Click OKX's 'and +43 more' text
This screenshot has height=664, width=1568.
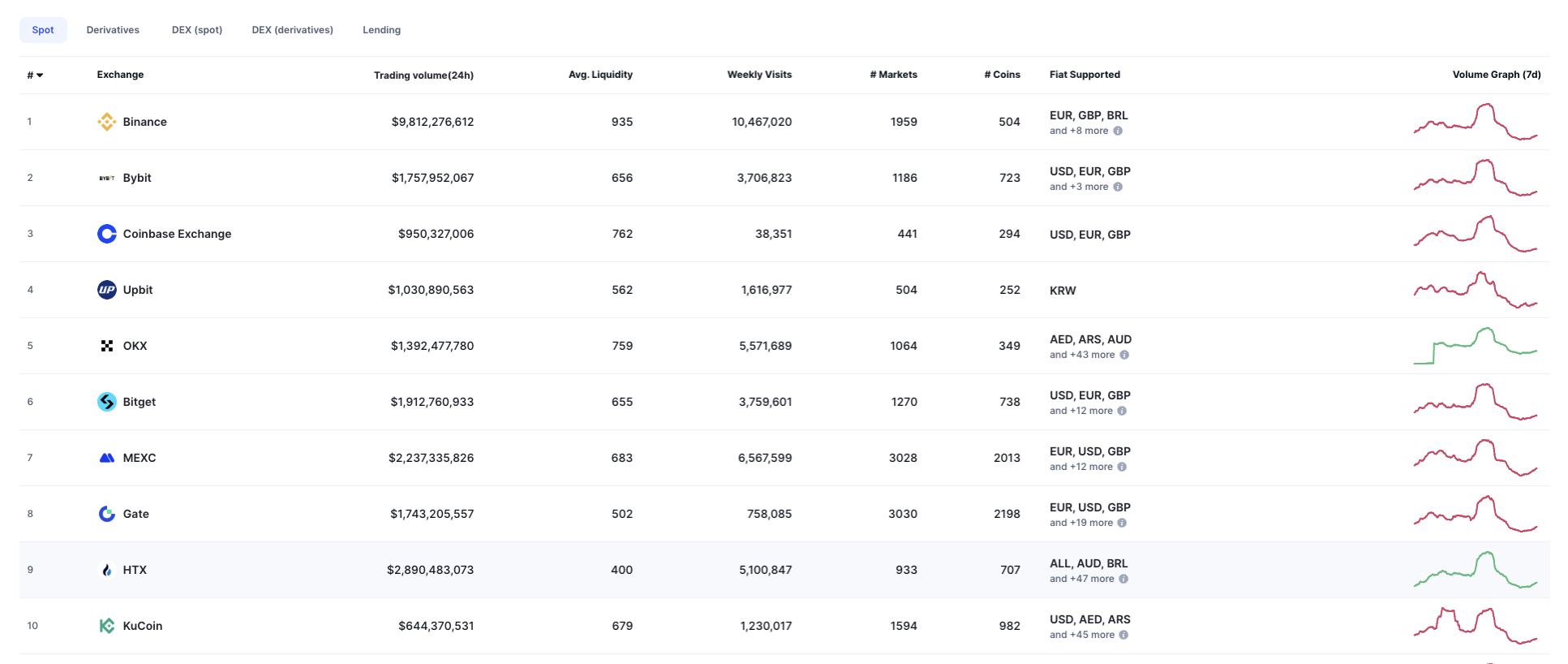pyautogui.click(x=1082, y=355)
